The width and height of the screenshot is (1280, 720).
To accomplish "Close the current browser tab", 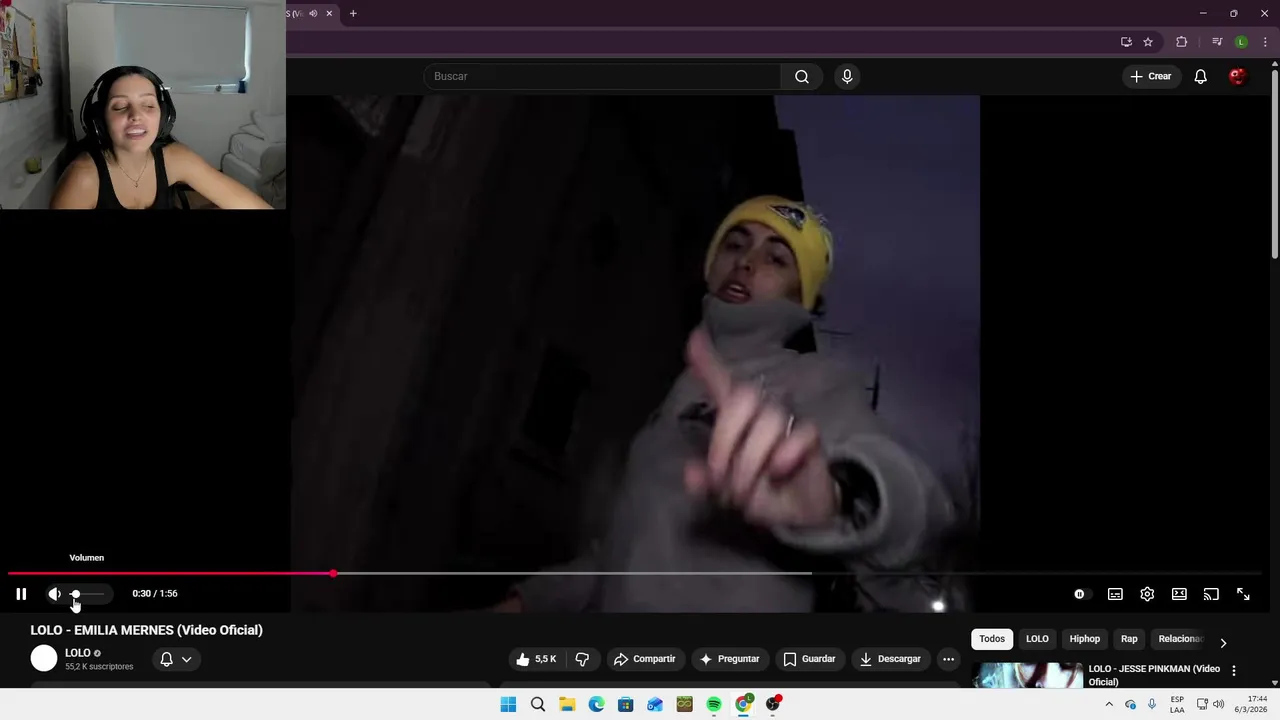I will coord(329,13).
